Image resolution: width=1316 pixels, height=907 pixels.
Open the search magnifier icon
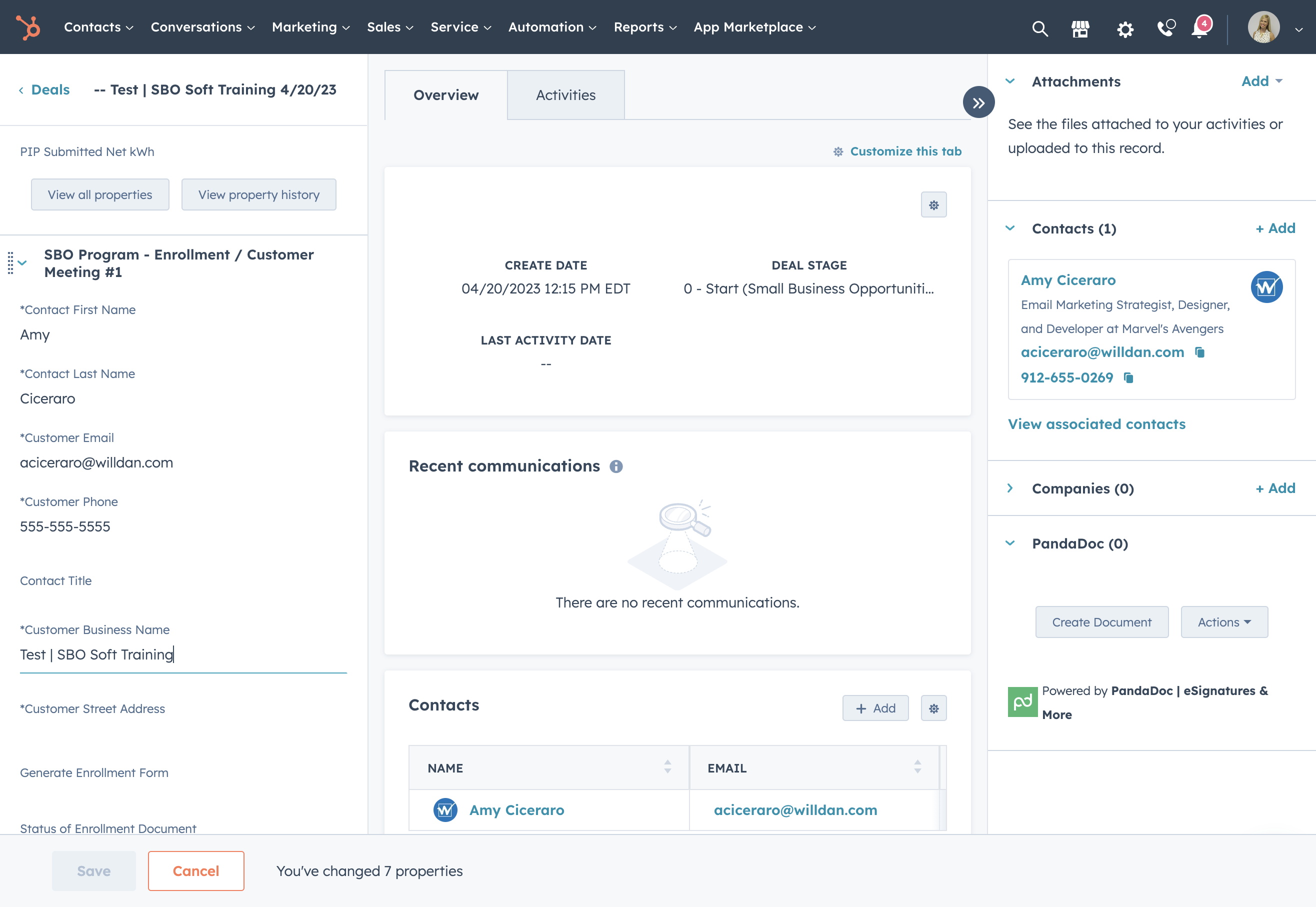click(1040, 28)
